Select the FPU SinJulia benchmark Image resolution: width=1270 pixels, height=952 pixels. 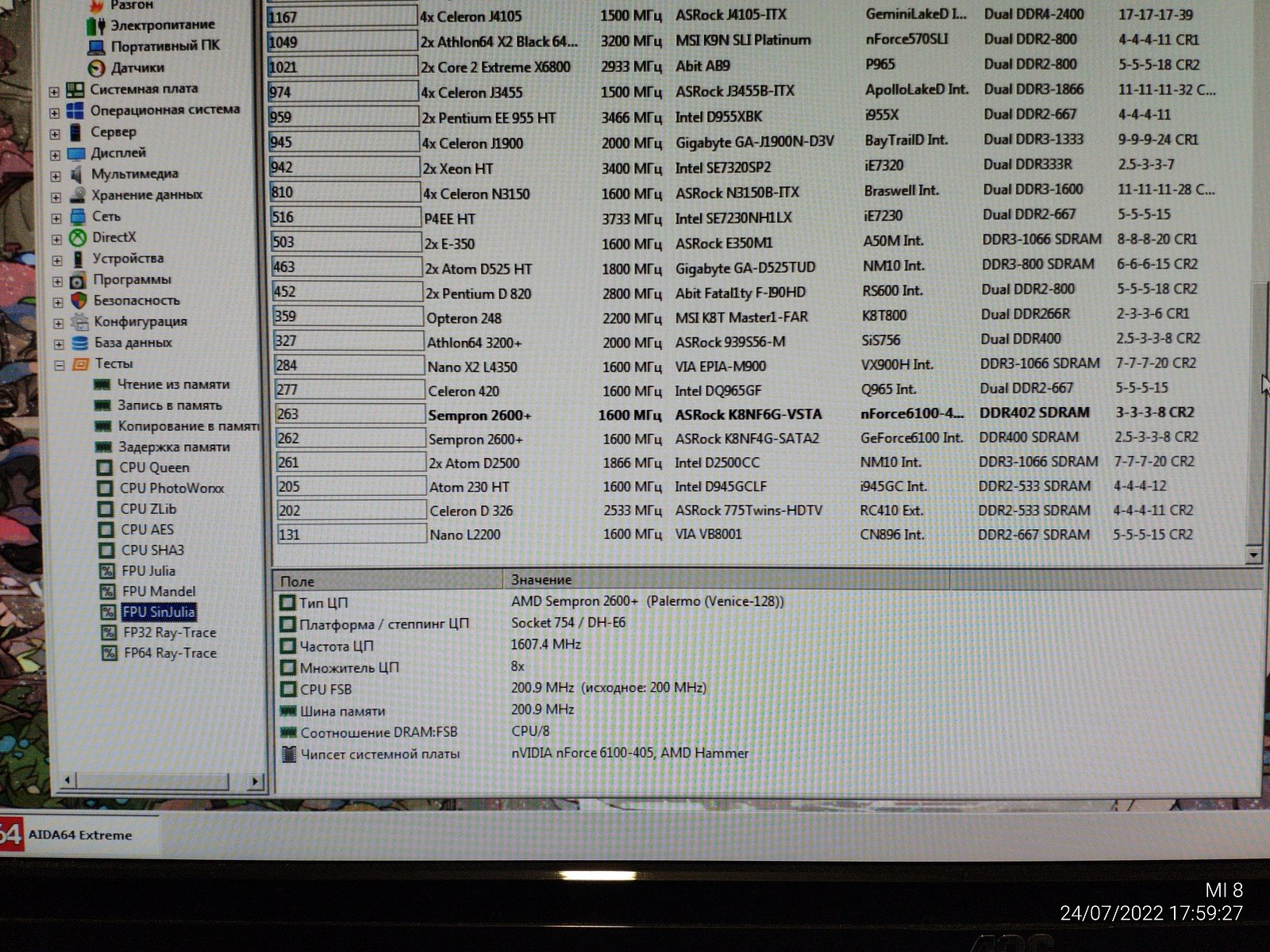click(160, 612)
